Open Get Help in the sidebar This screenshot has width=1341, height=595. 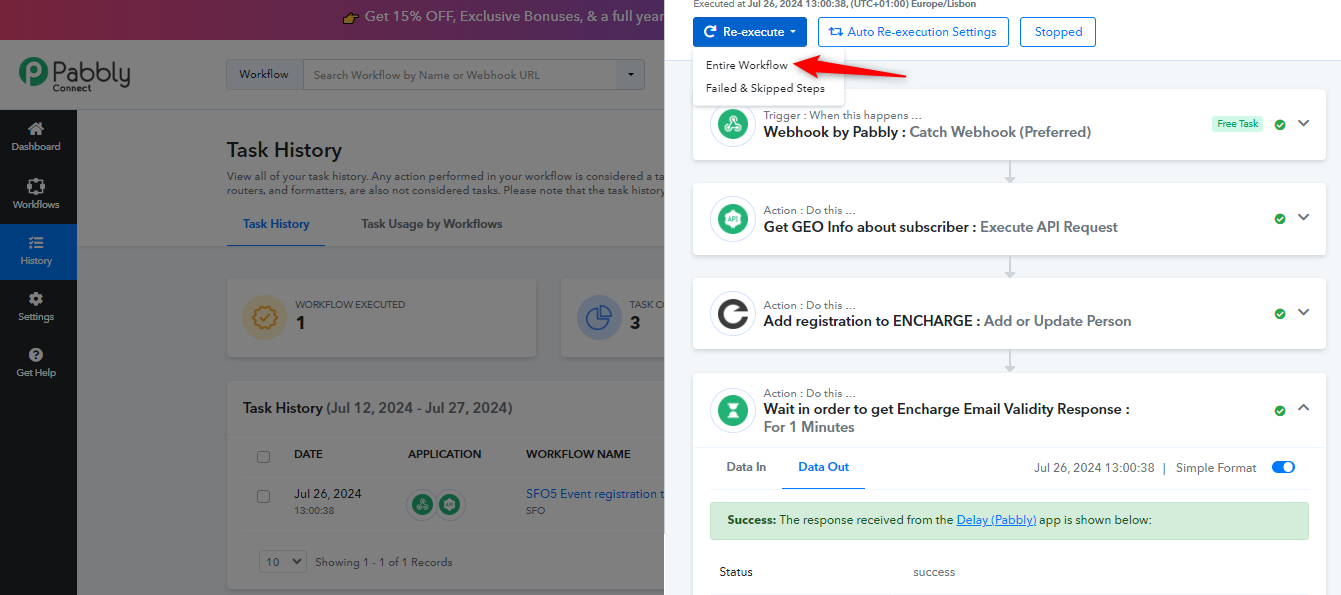[36, 363]
